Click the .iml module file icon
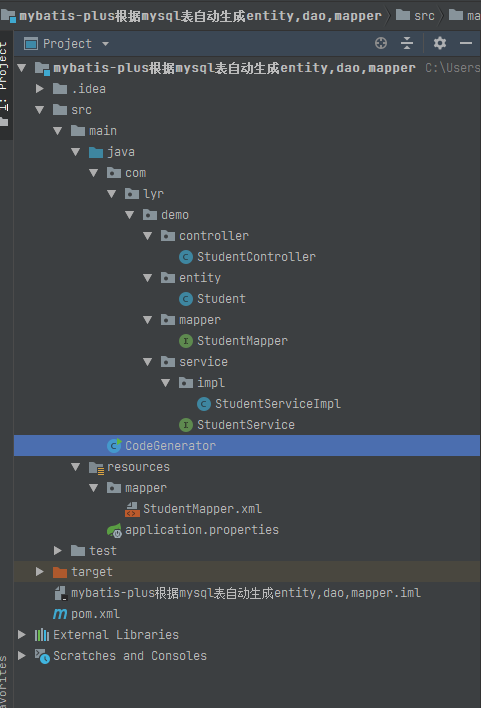Screen dimensions: 481x708 60,593
